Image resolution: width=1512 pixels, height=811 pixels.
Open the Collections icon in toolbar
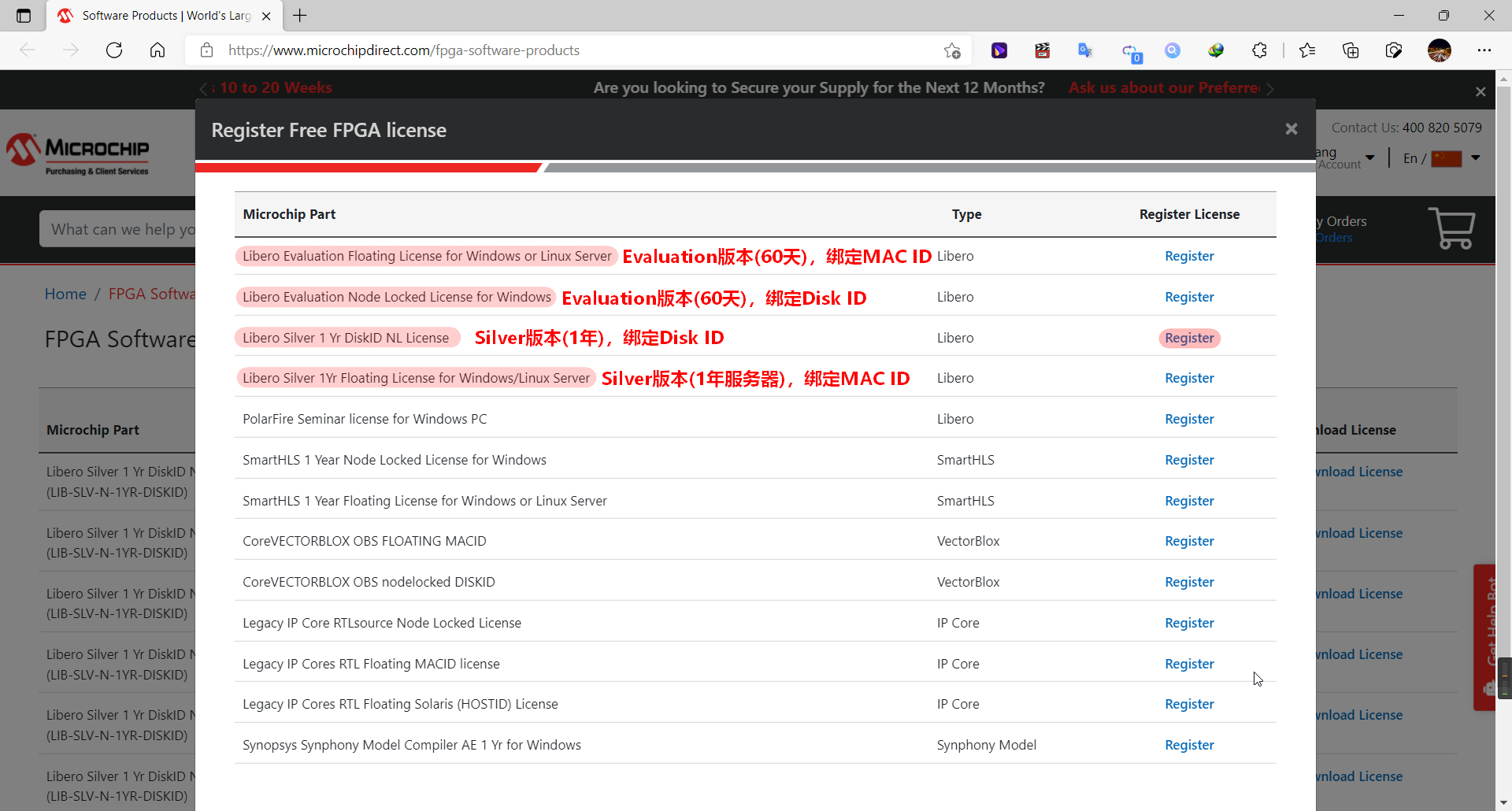[1351, 50]
